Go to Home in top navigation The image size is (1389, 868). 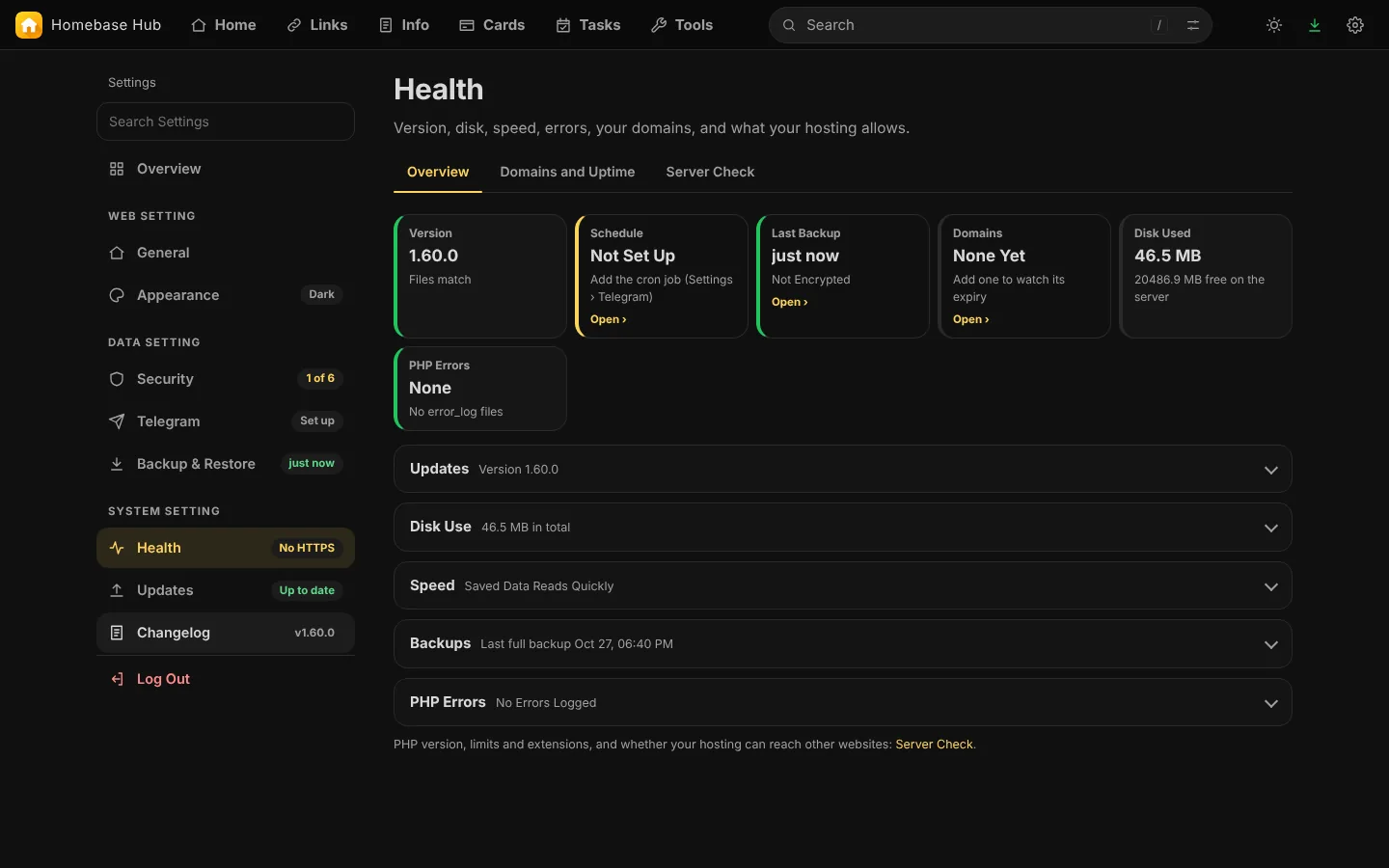224,25
